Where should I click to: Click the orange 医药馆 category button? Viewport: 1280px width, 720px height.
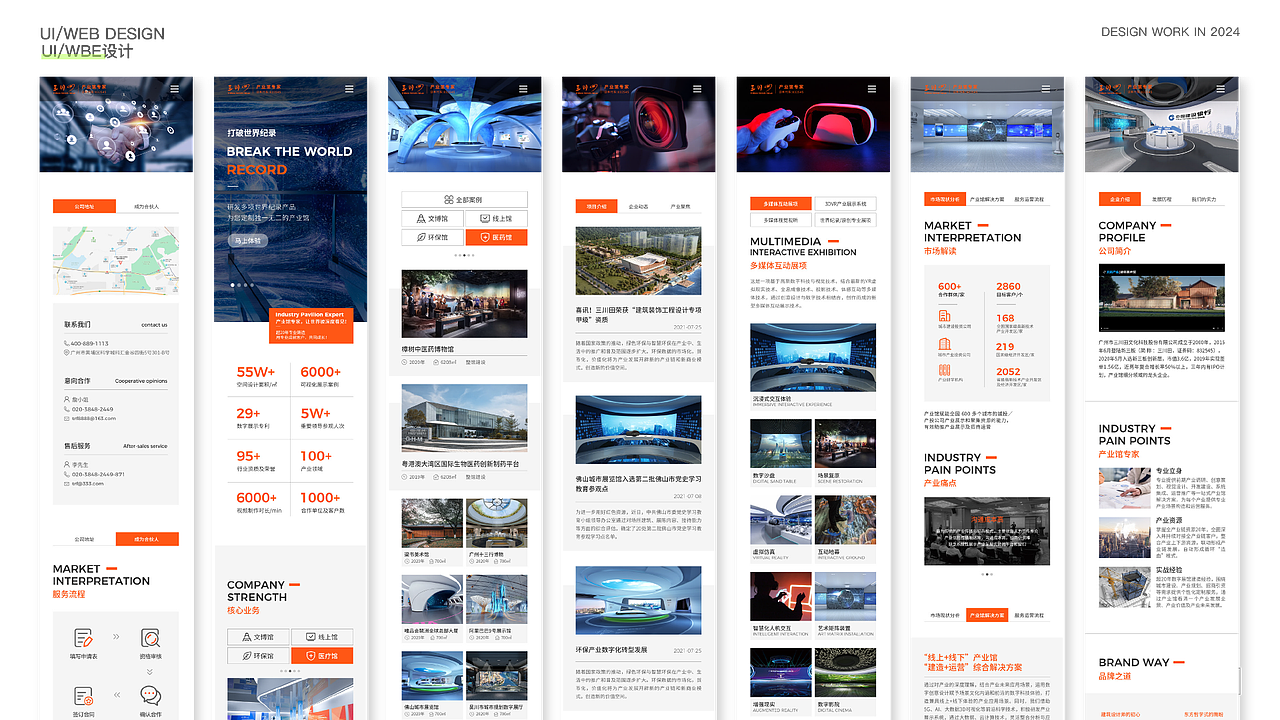[x=496, y=237]
